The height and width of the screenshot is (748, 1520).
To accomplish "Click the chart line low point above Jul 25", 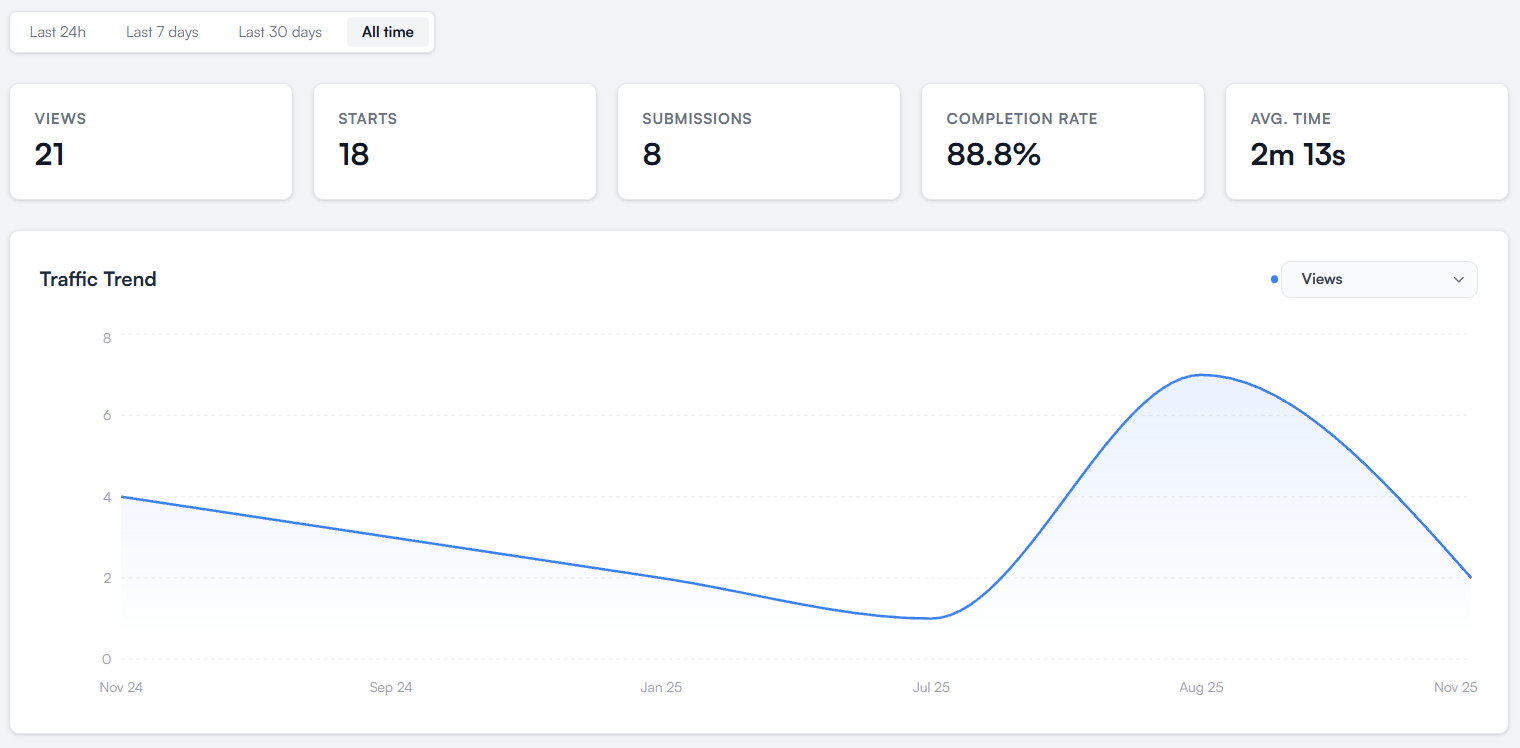I will coord(931,618).
